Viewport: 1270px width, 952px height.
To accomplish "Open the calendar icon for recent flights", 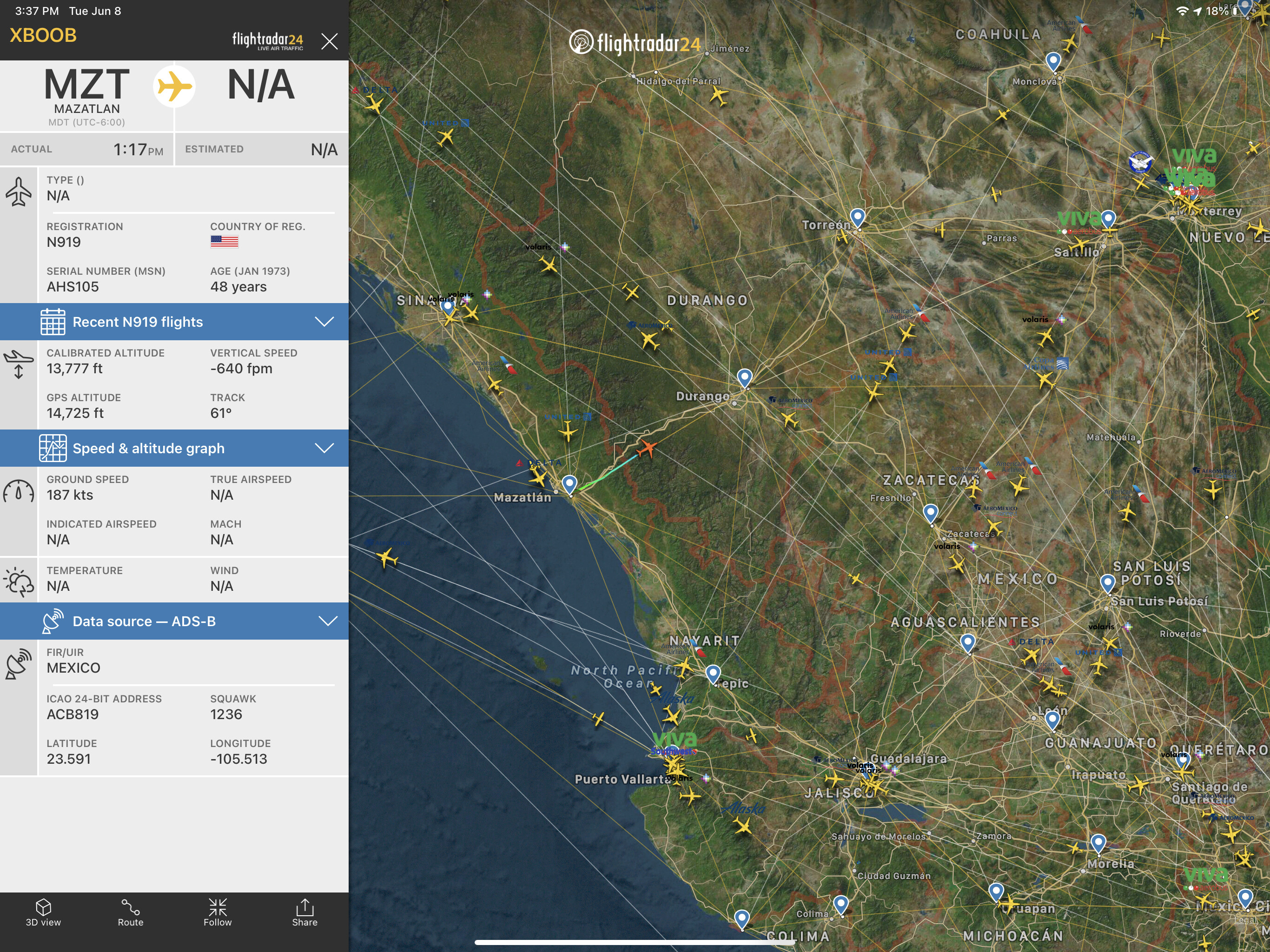I will [x=52, y=322].
